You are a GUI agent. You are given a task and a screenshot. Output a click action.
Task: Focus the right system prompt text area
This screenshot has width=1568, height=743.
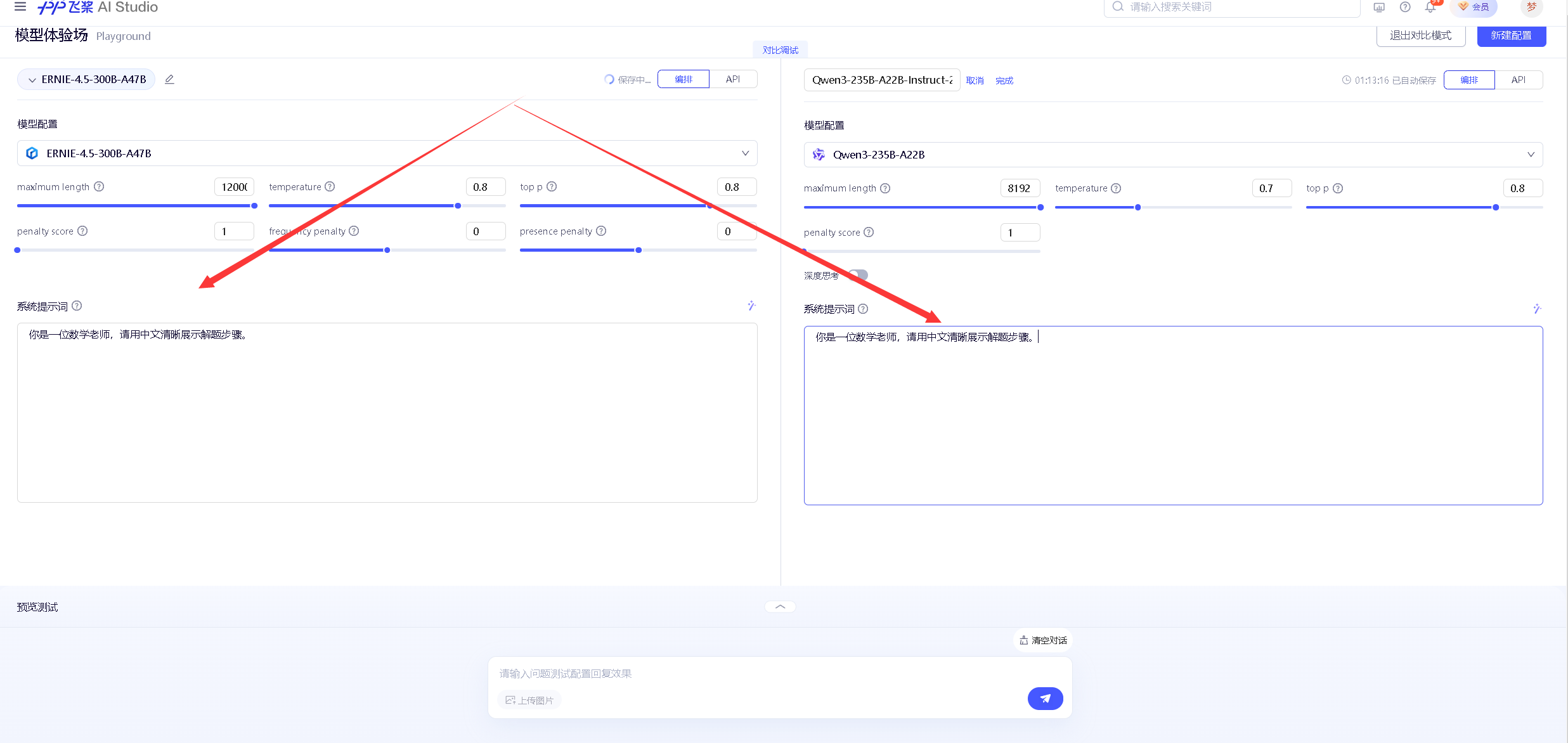(1173, 415)
